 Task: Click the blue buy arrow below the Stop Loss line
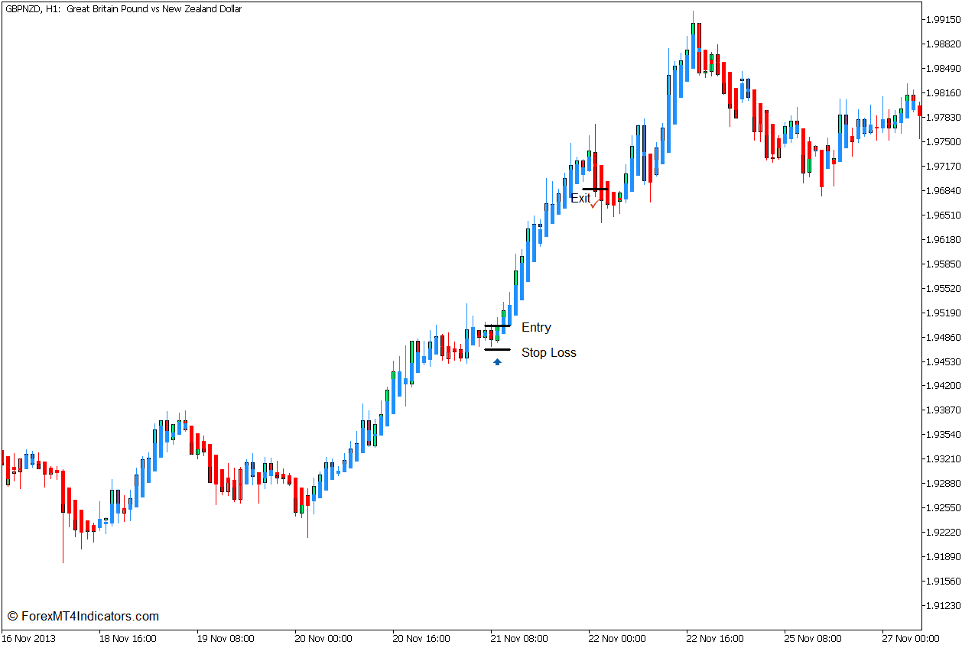point(497,362)
